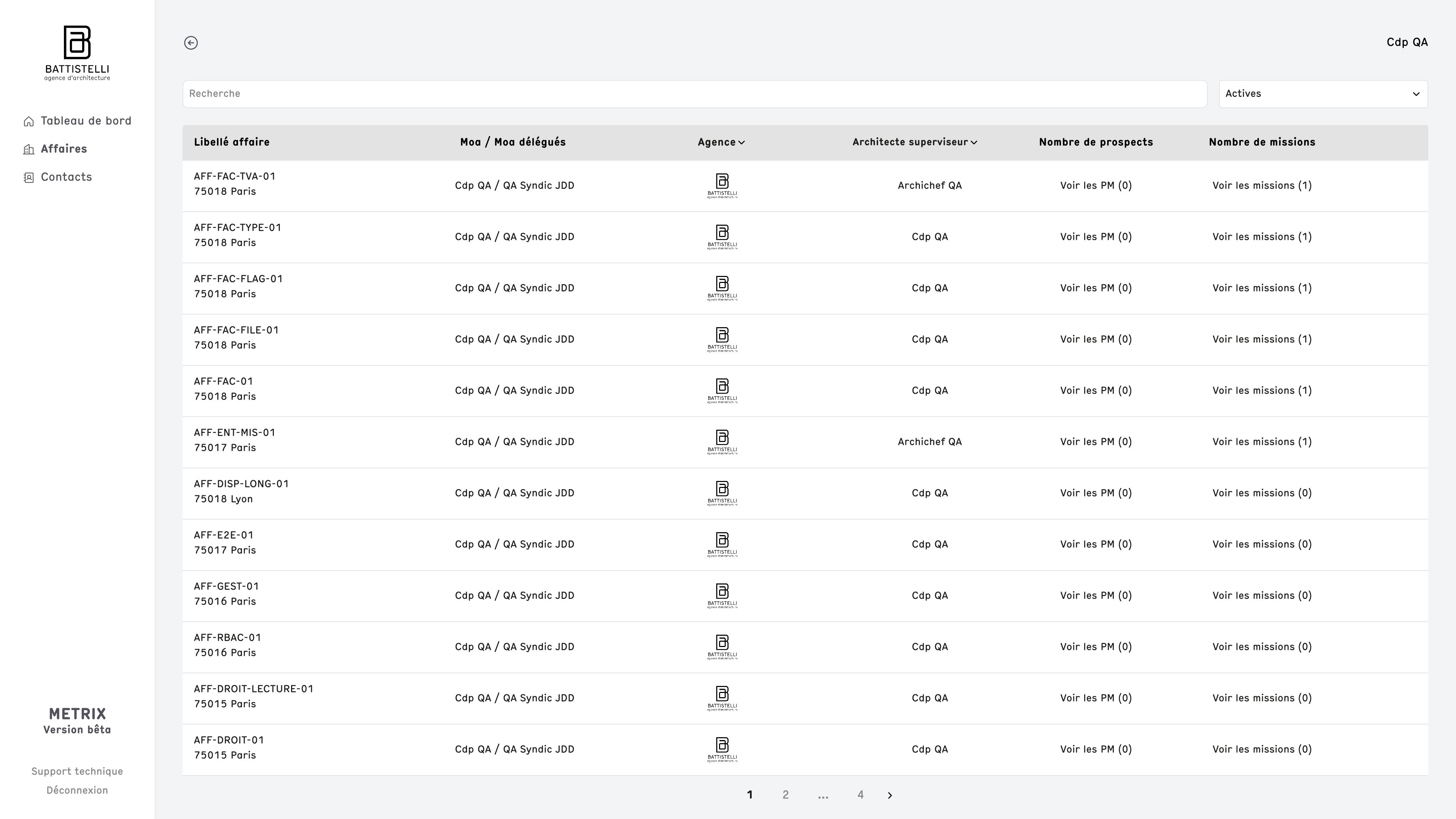Click Archichef QA in AFF-ENT-MIS-01 row
This screenshot has height=819, width=1456.
930,442
